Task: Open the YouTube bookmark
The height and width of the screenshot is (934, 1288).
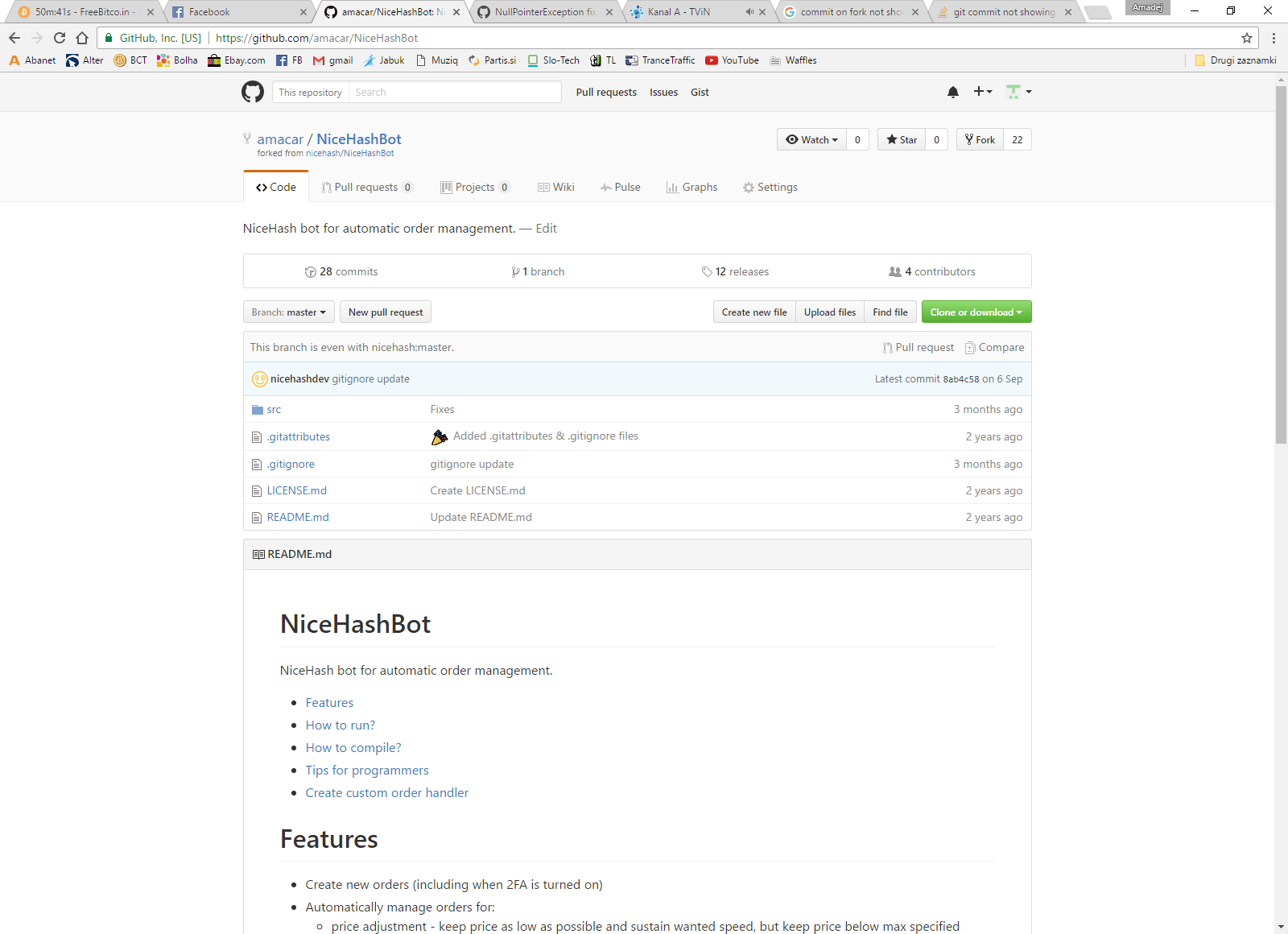Action: point(732,60)
